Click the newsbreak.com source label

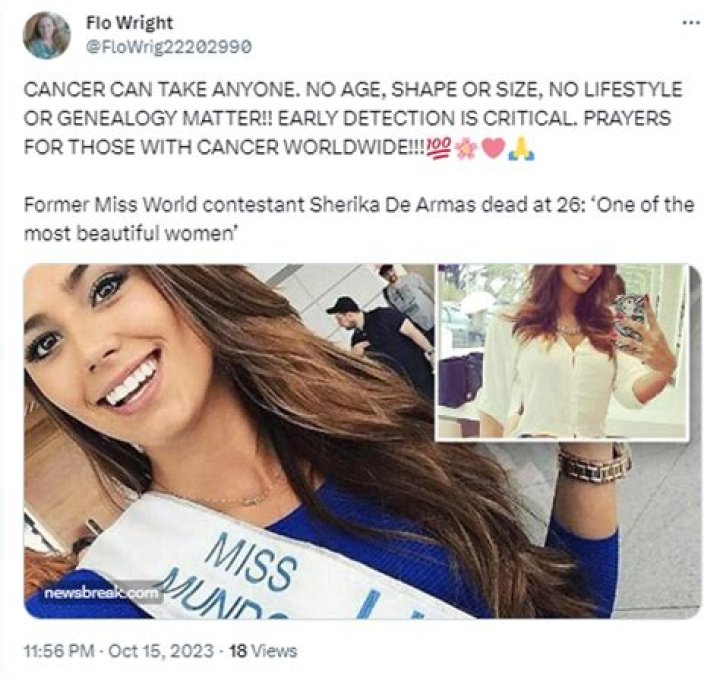(101, 593)
